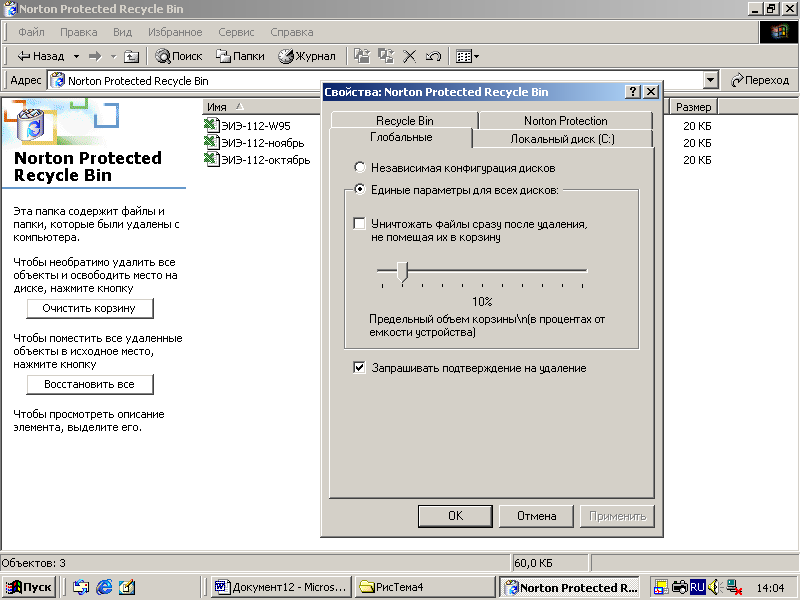Uncheck Запрашивать подтверждение на удаление
Screen dimensions: 800x600
(359, 367)
